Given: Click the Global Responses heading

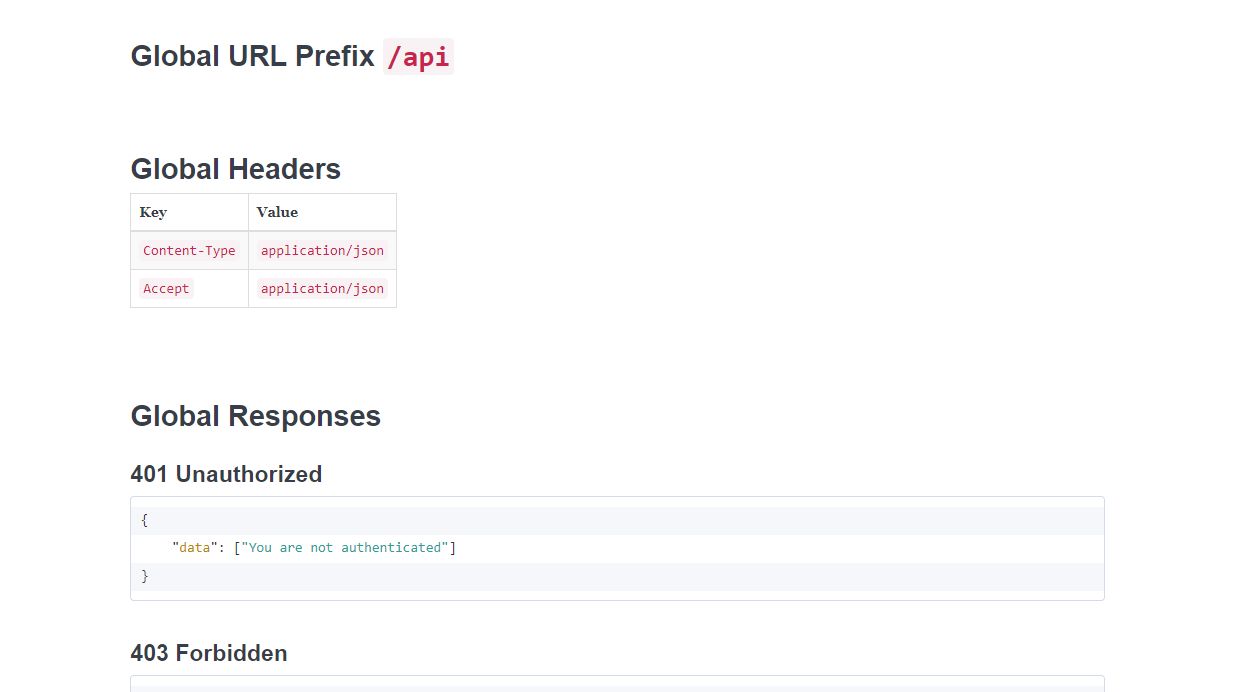Looking at the screenshot, I should pyautogui.click(x=255, y=416).
